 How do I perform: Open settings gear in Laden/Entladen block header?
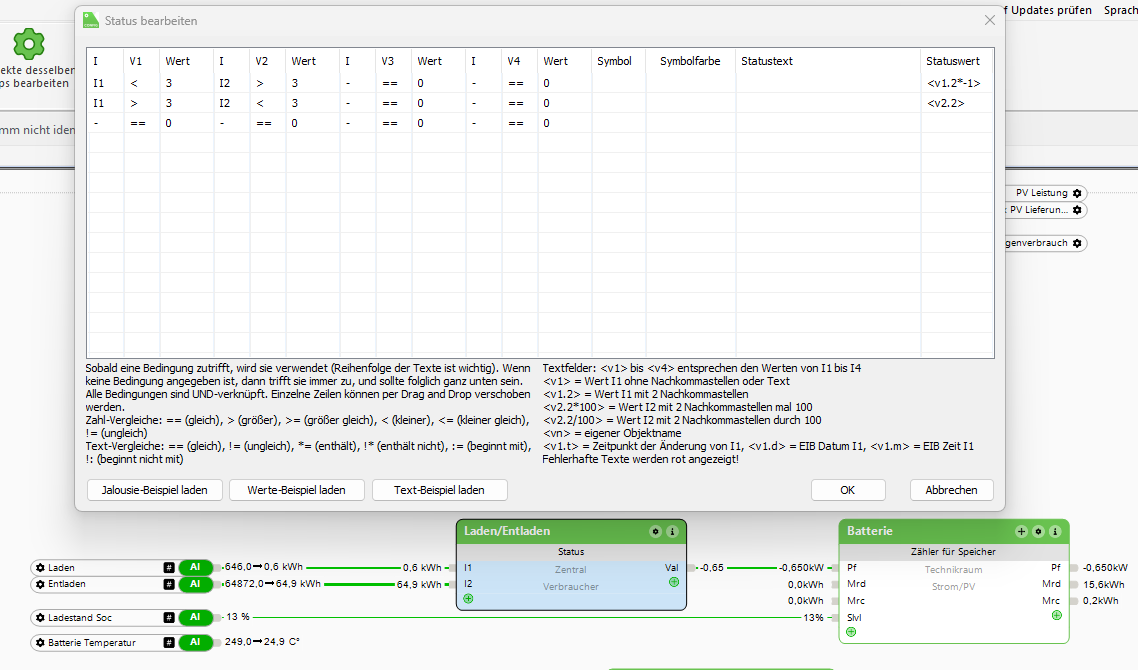coord(655,531)
